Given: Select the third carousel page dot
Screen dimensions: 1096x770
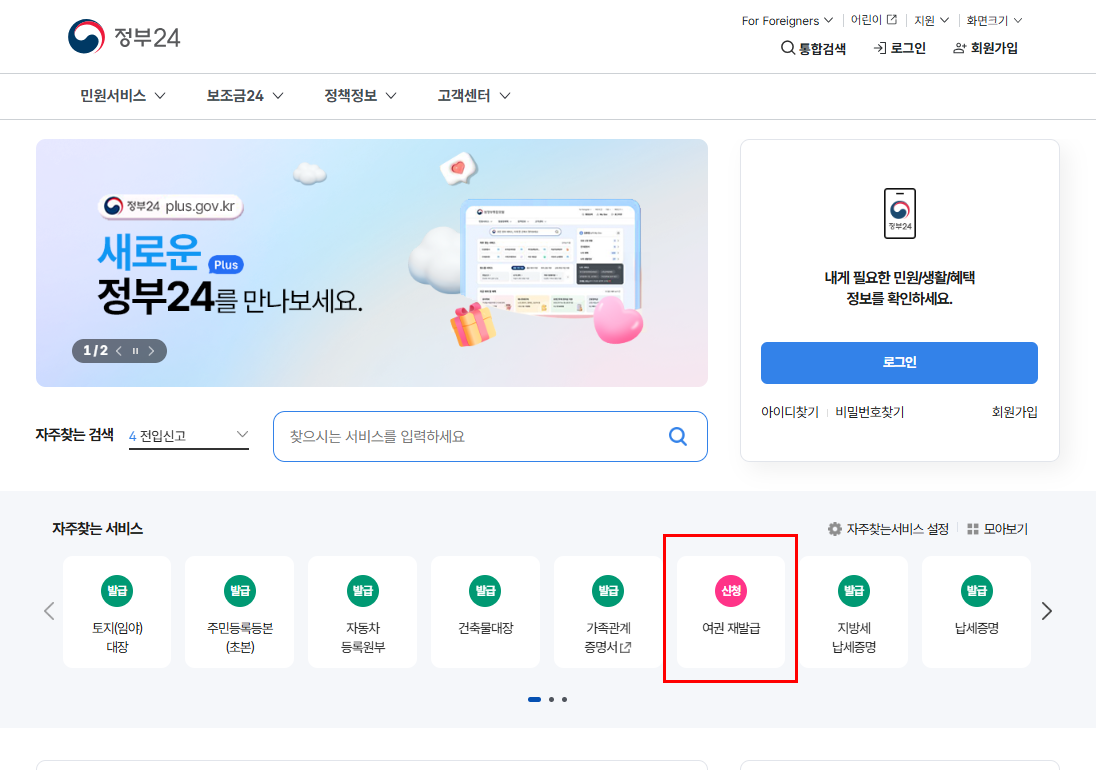Looking at the screenshot, I should (x=565, y=699).
